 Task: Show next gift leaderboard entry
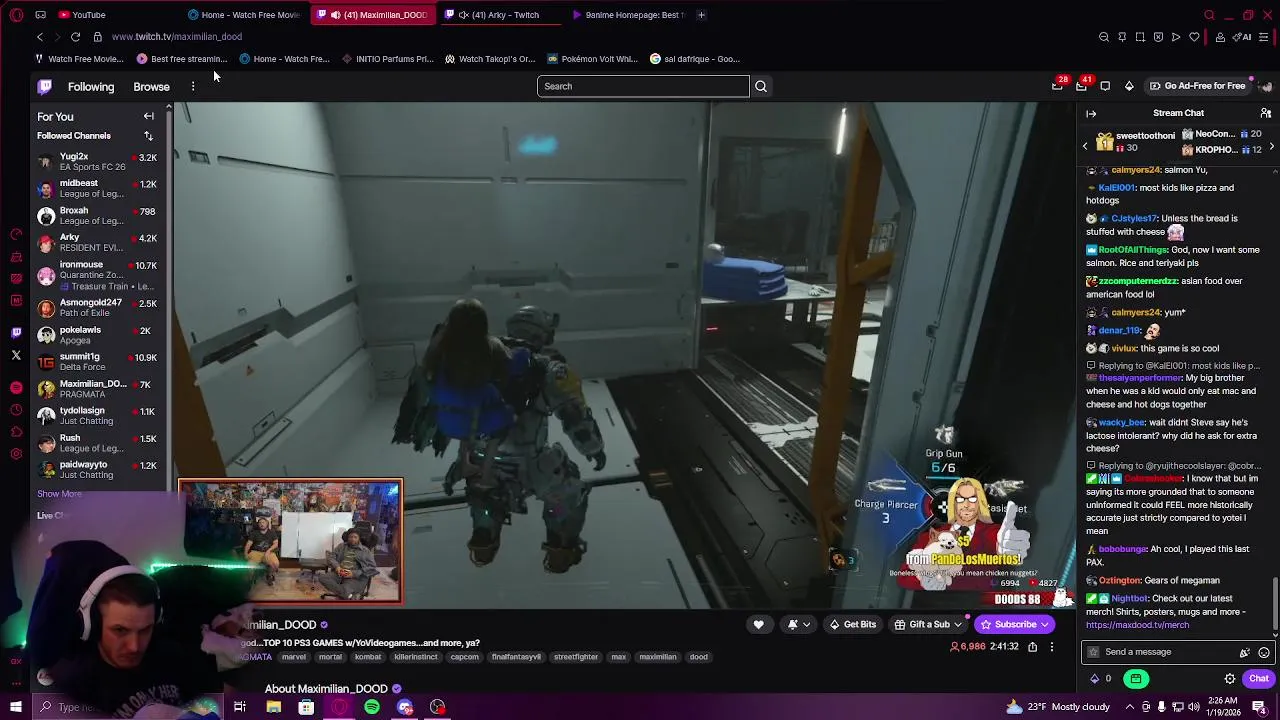(x=1271, y=147)
